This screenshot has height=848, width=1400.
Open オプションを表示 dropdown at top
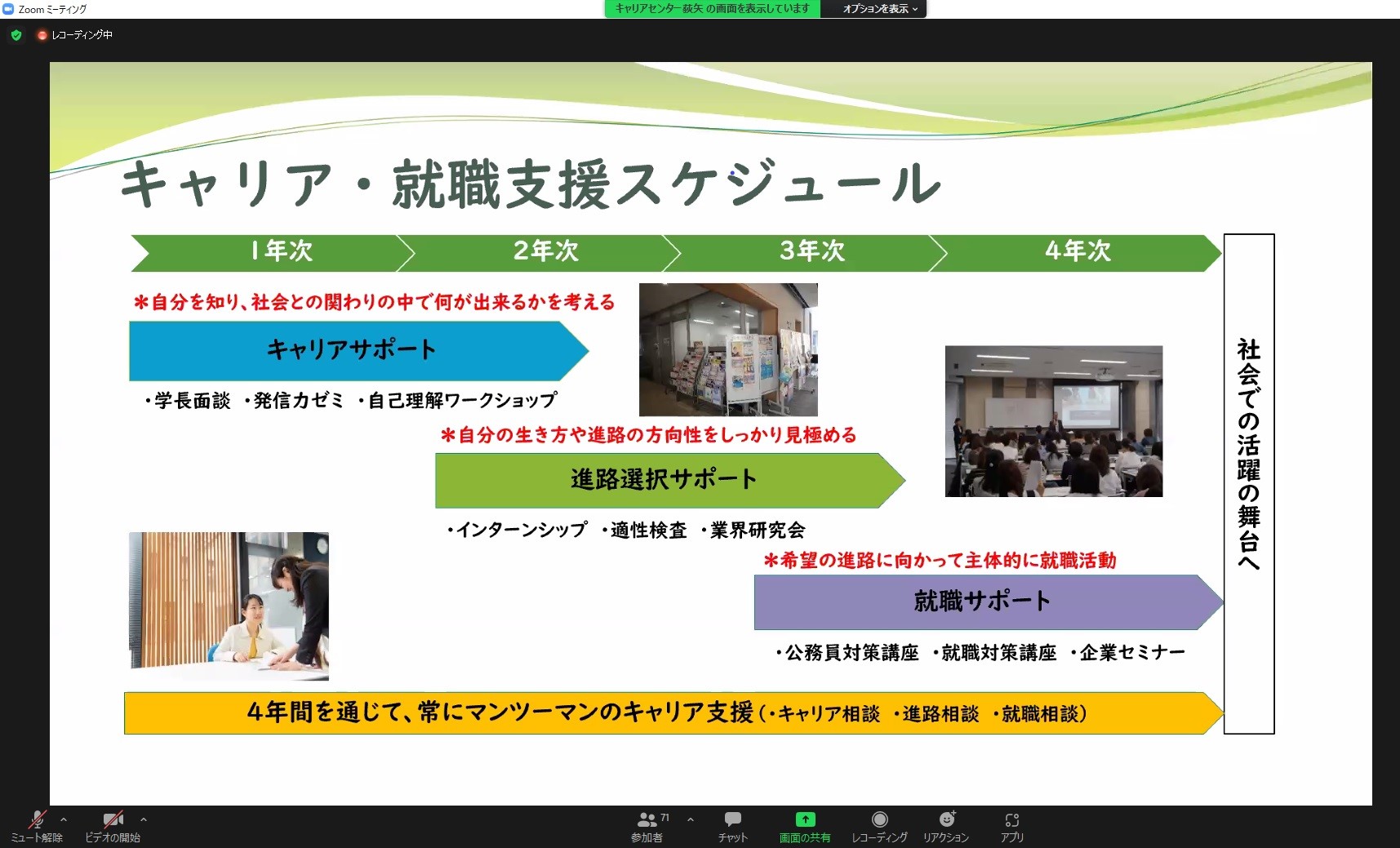(879, 9)
